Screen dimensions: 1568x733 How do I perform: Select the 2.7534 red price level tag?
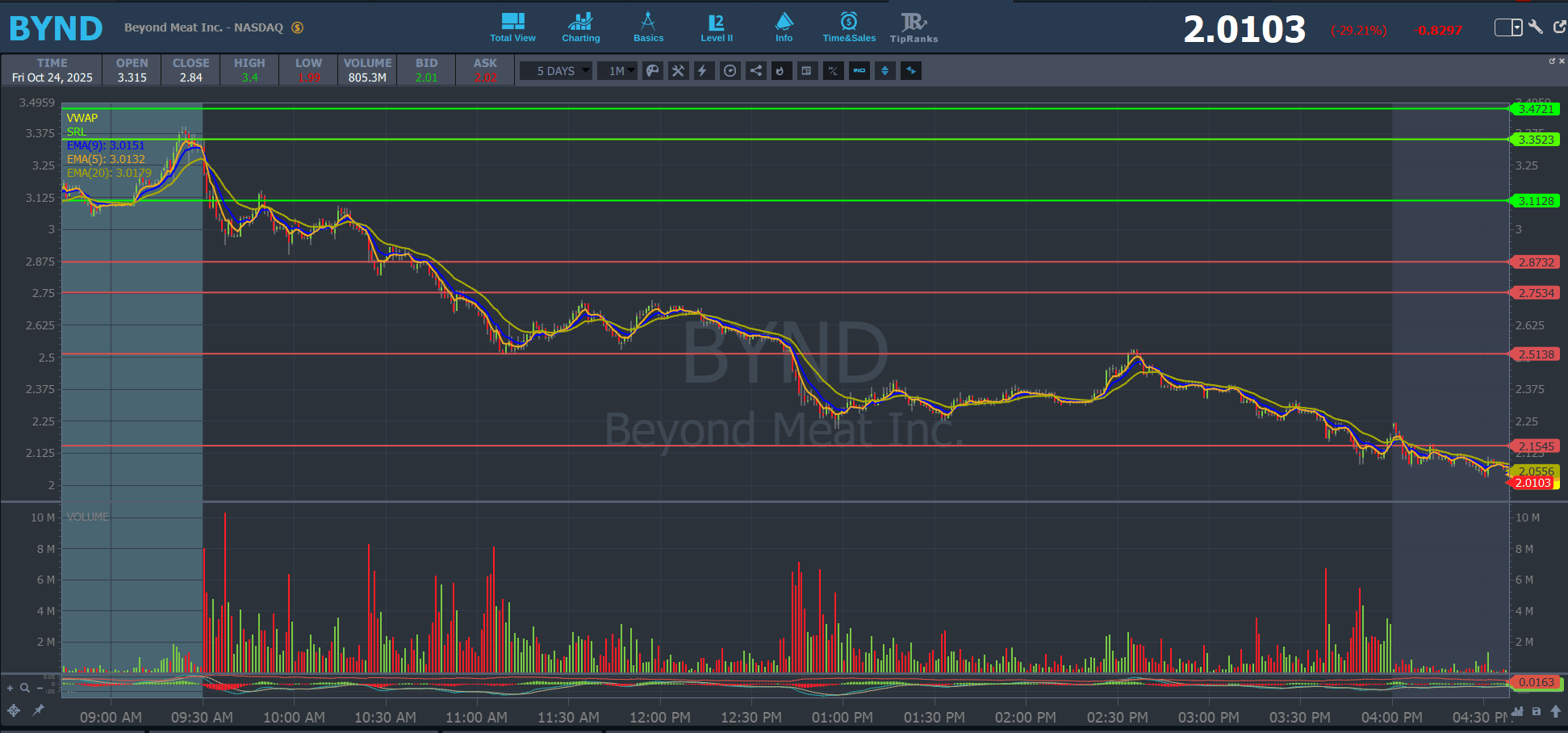[x=1535, y=293]
